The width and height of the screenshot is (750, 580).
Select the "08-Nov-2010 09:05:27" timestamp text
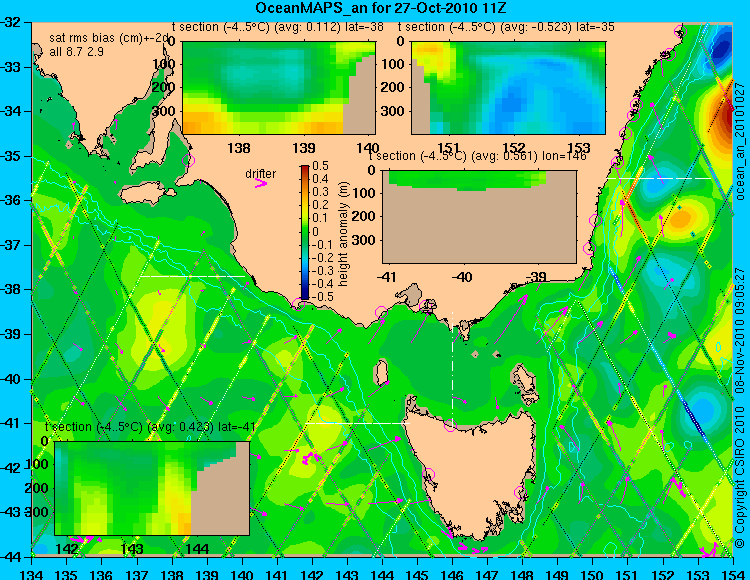[740, 330]
